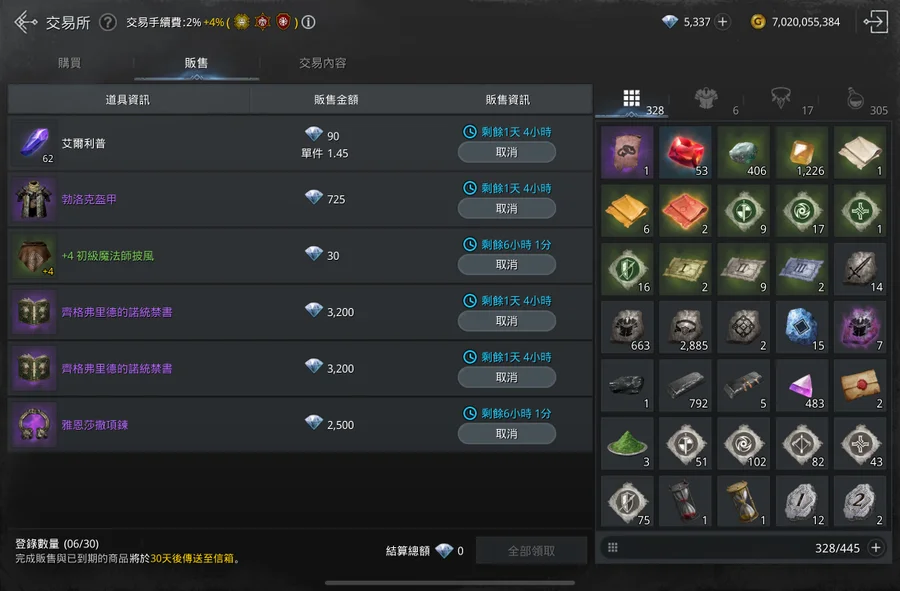The width and height of the screenshot is (900, 591).
Task: Select the blue crystal item with 15
Action: [802, 327]
